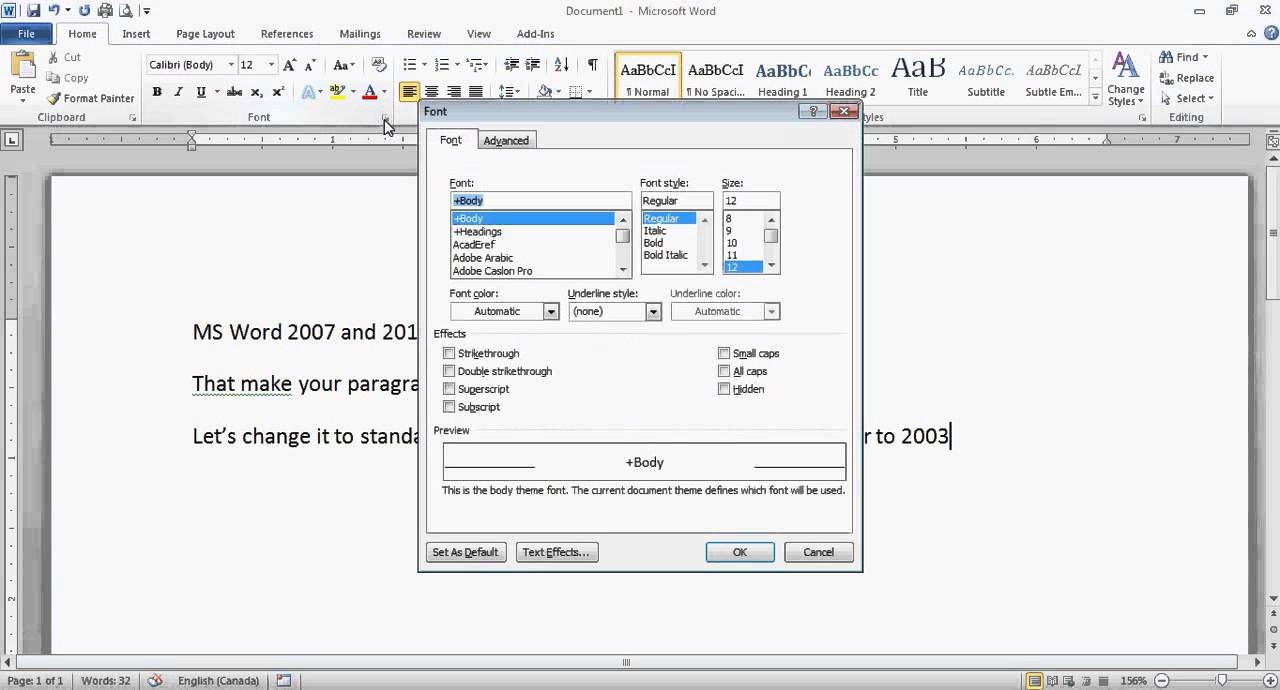Click the zoom slider handle
1280x690 pixels.
(1222, 681)
